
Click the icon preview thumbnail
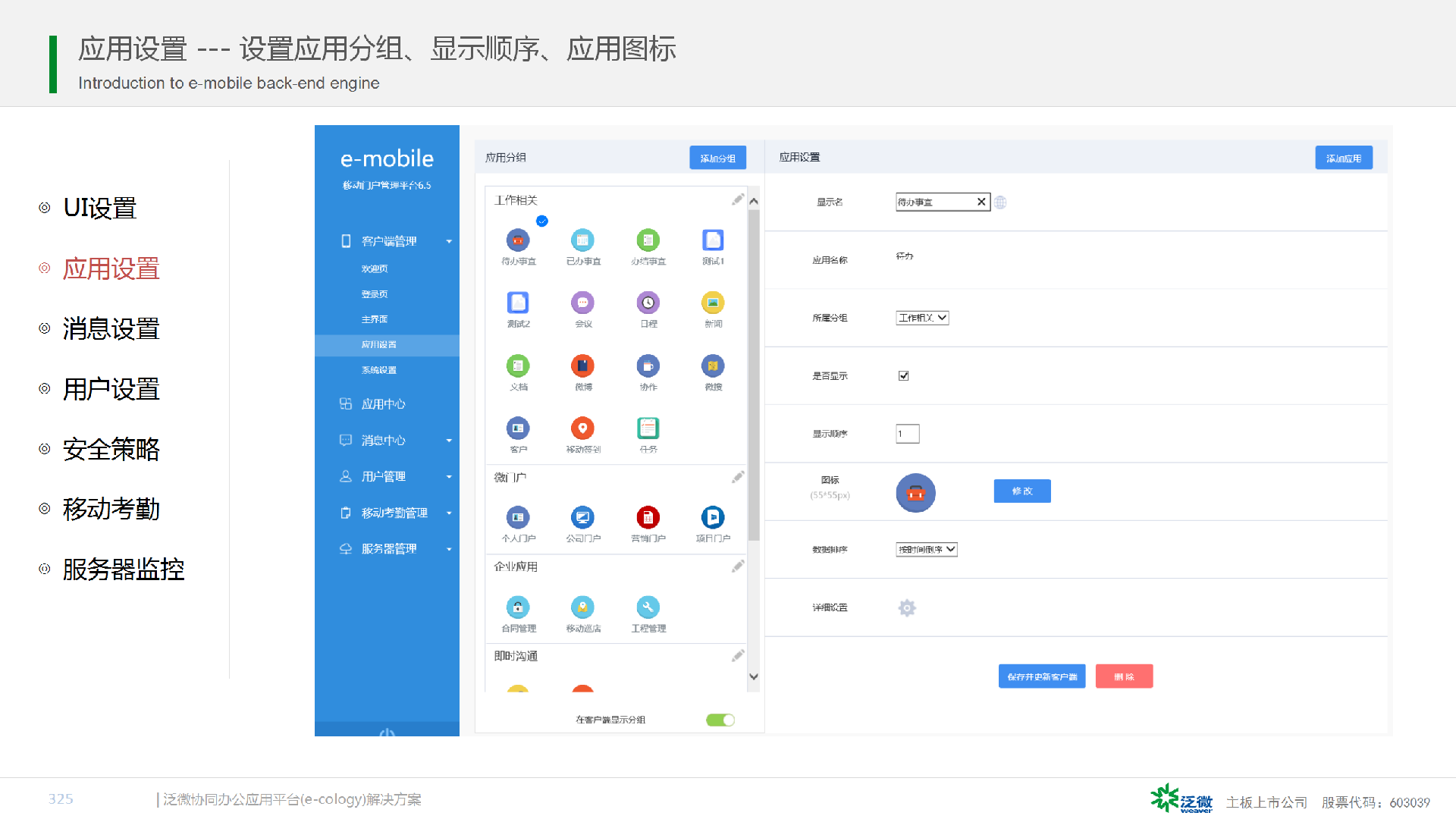[916, 493]
